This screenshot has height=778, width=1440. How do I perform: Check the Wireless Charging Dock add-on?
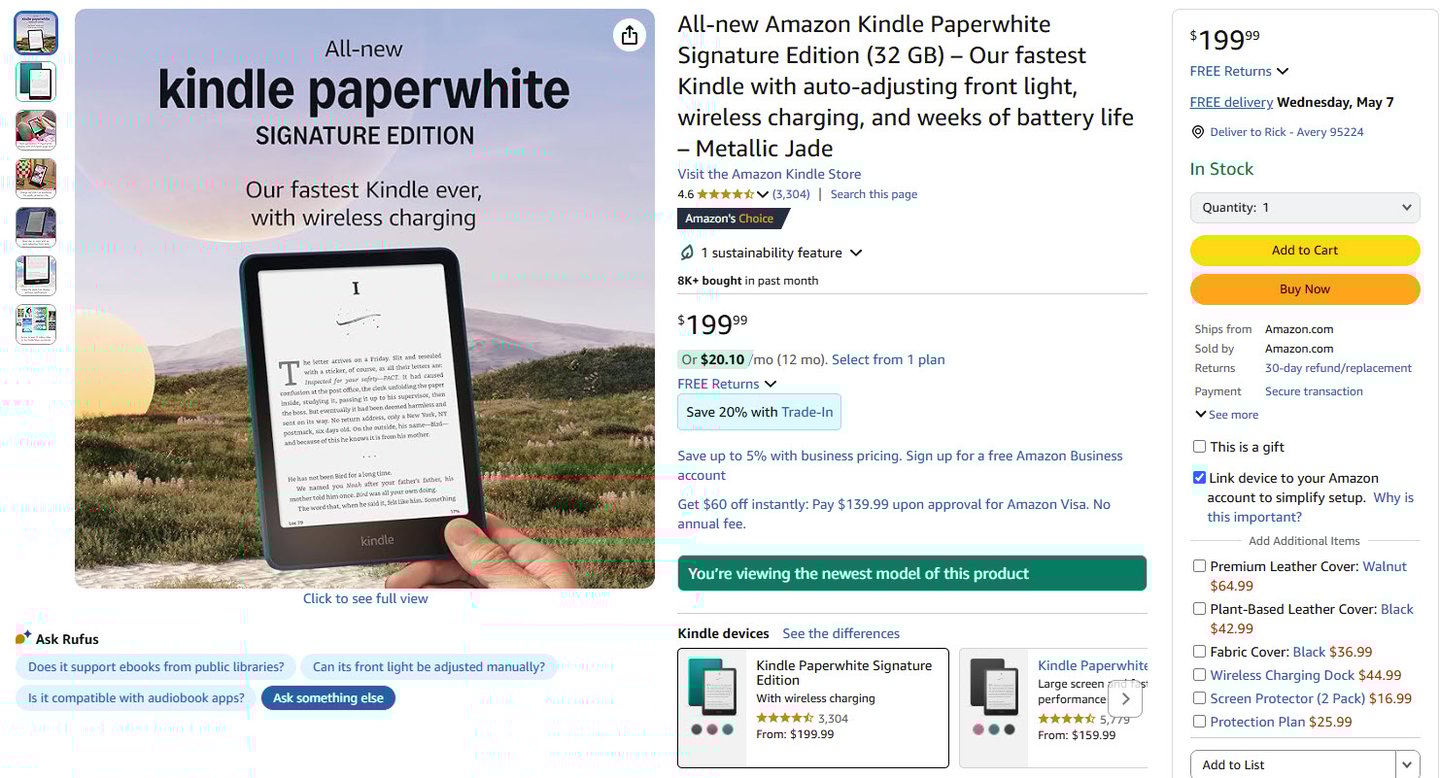click(x=1199, y=675)
